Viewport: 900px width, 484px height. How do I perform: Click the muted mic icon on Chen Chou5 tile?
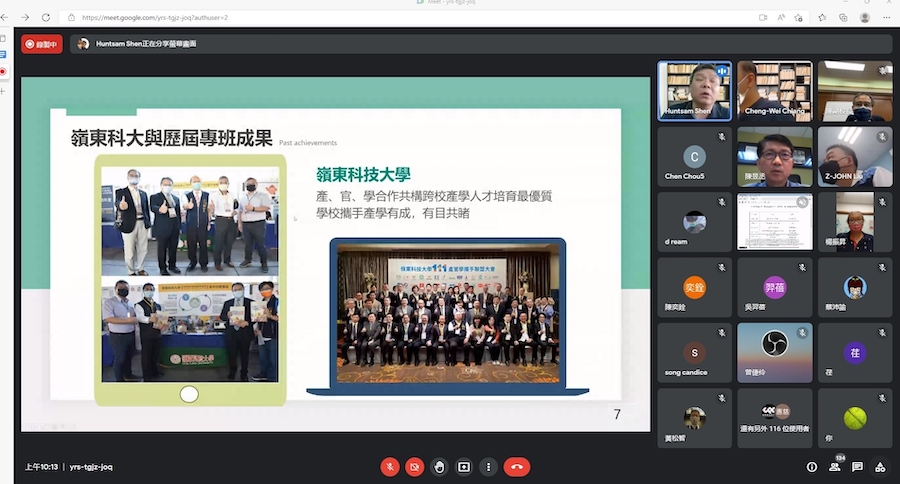tap(721, 137)
